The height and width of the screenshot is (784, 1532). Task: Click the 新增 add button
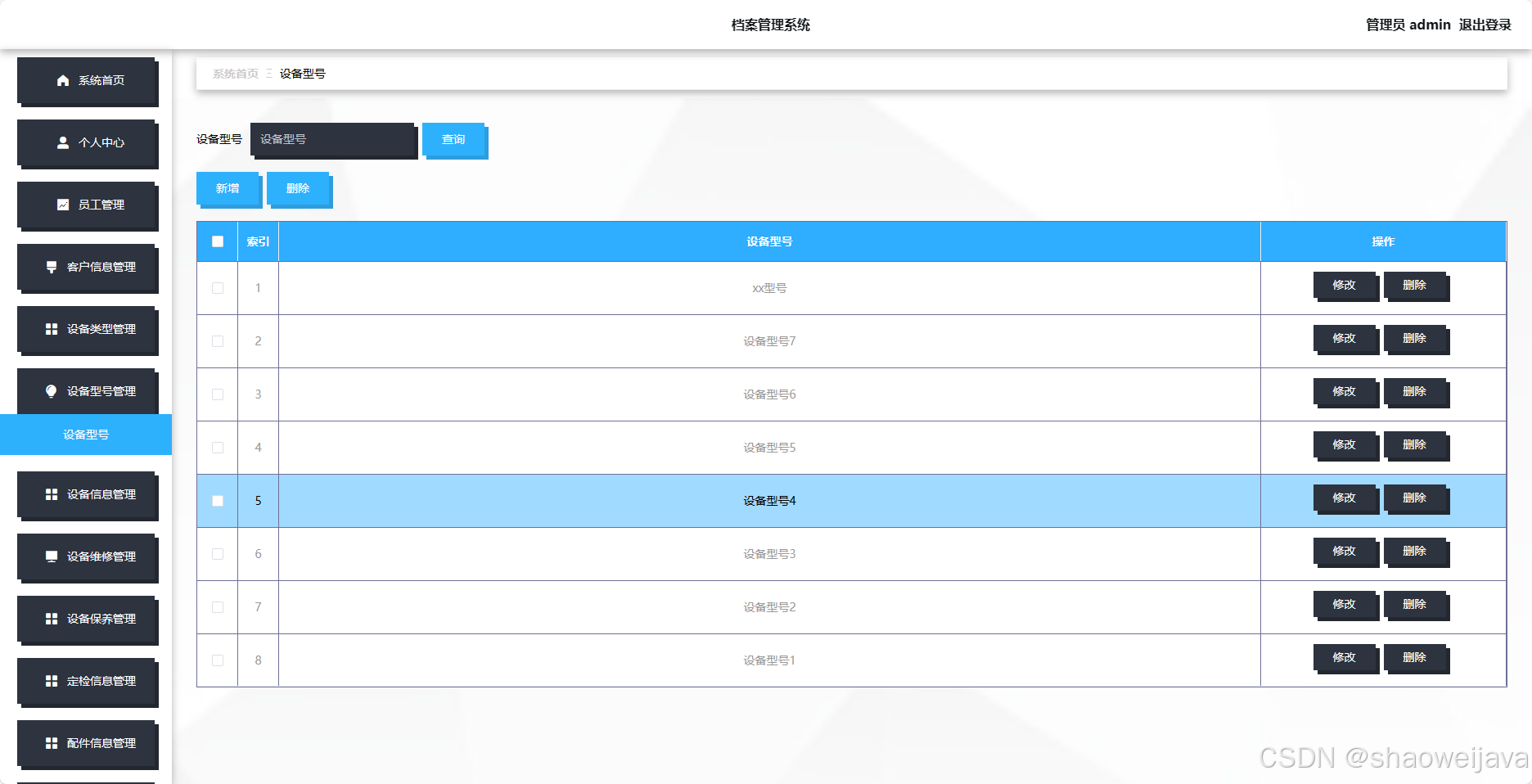point(228,189)
